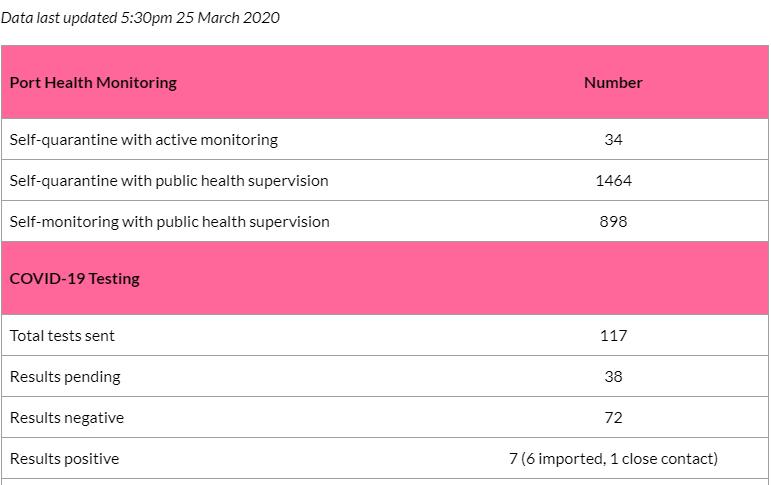Screen dimensions: 771x485
Task: Select the Port Health Monitoring header
Action: [x=93, y=83]
